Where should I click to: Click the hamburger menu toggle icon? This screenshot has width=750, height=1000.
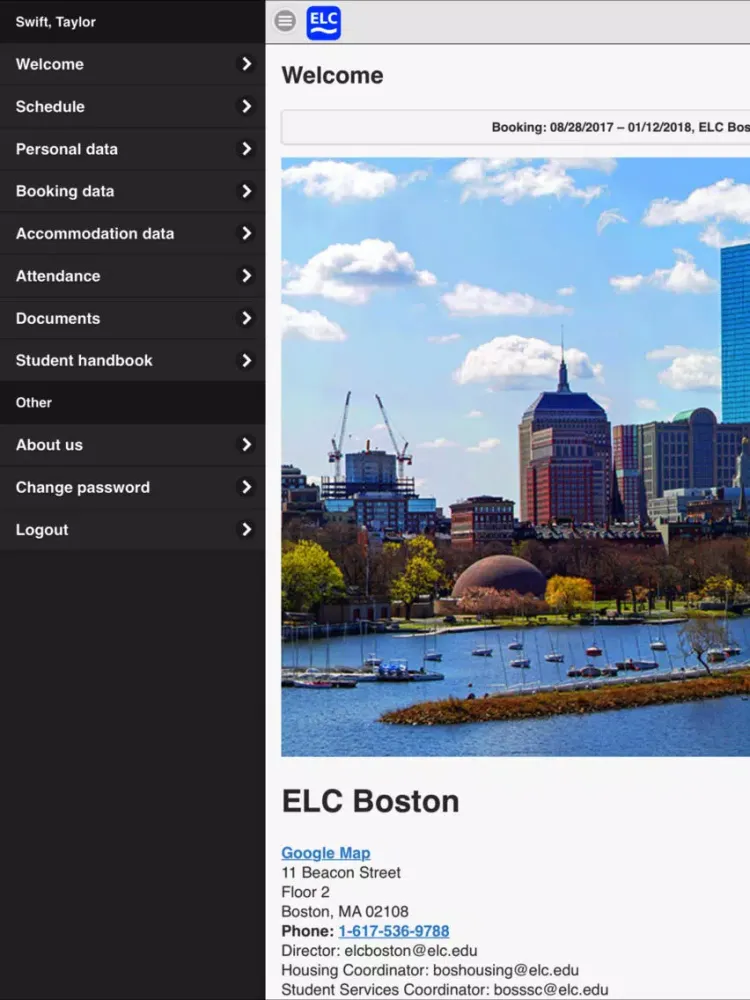[x=285, y=21]
